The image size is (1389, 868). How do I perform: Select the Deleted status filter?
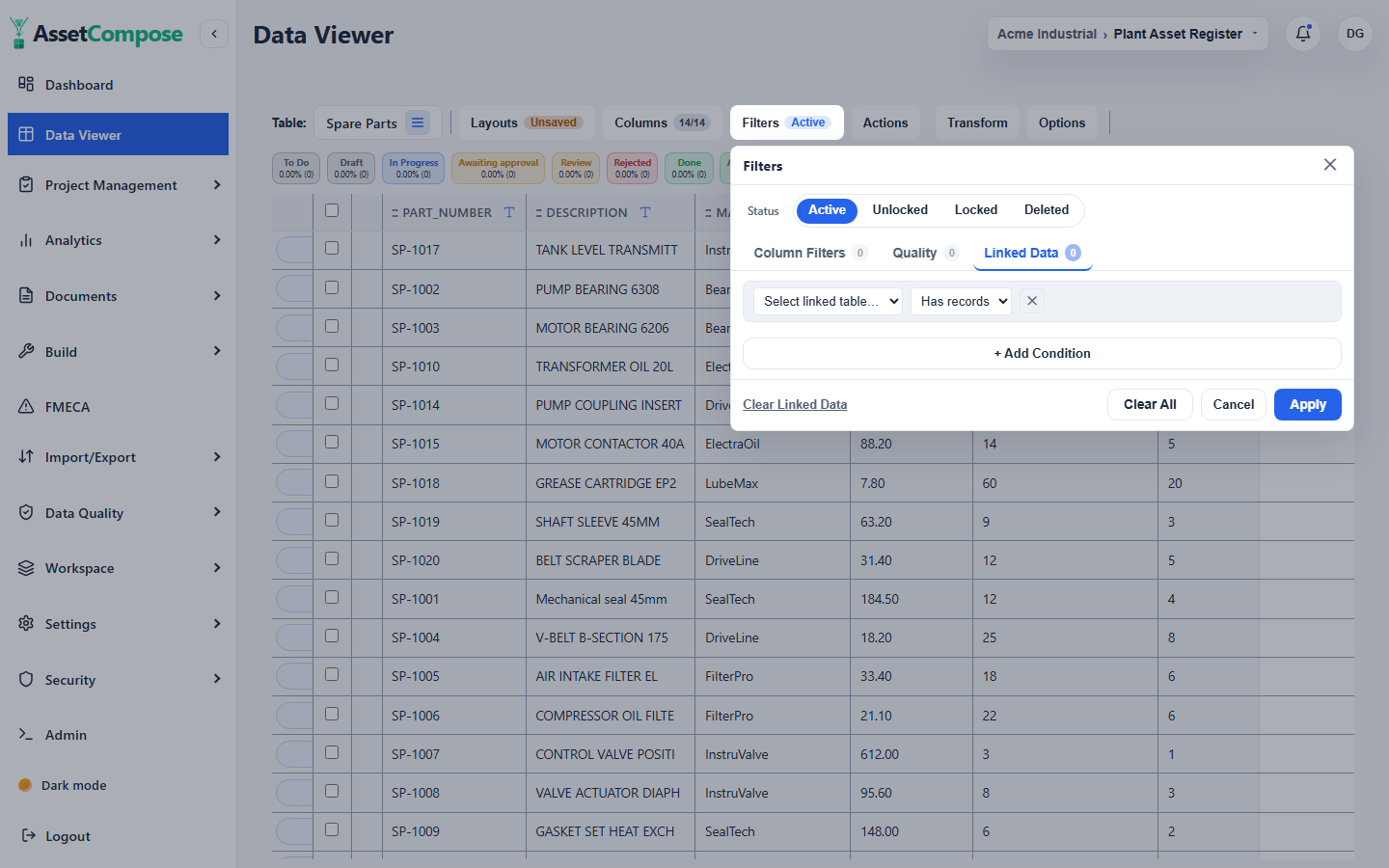(x=1047, y=209)
